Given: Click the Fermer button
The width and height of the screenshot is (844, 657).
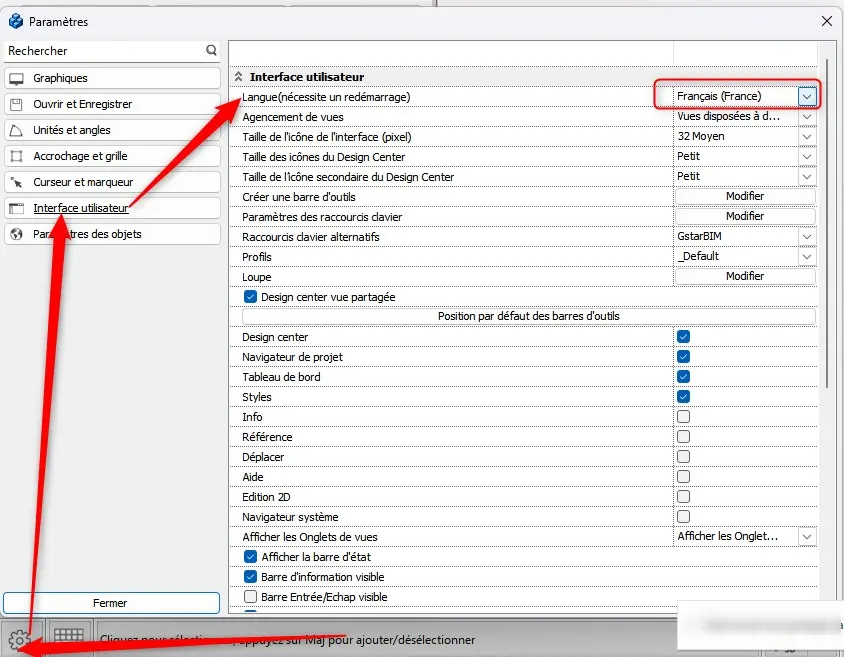Looking at the screenshot, I should pos(111,603).
